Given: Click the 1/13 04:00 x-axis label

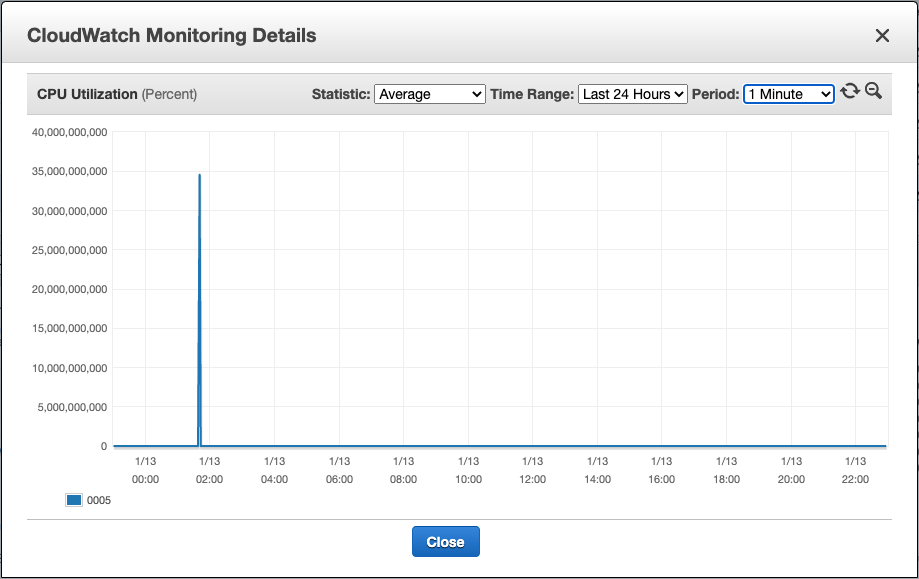Looking at the screenshot, I should (x=274, y=470).
